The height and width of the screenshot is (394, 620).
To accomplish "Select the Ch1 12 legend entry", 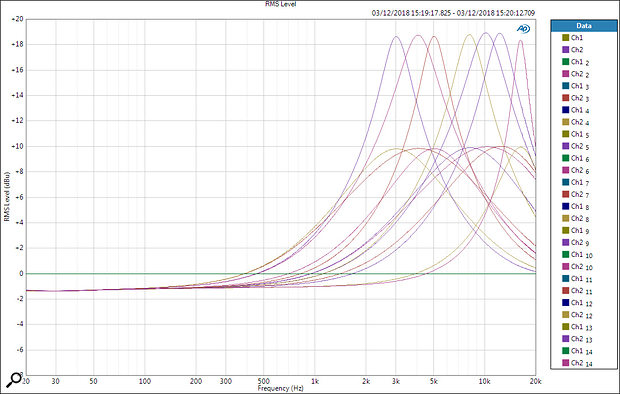I will pyautogui.click(x=578, y=303).
